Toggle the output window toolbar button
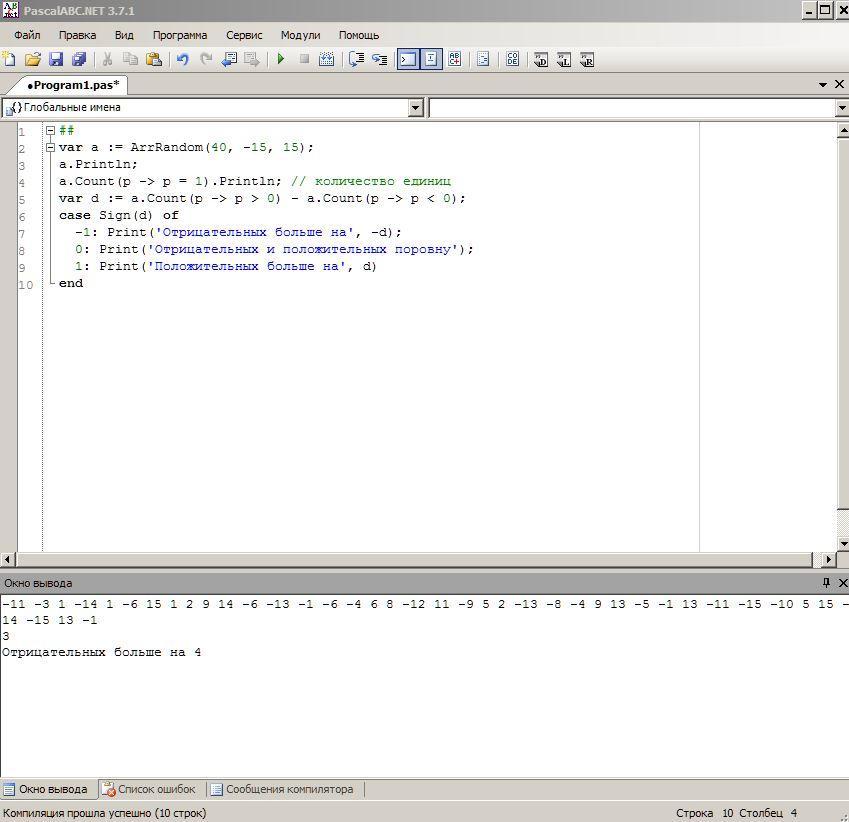 point(408,60)
